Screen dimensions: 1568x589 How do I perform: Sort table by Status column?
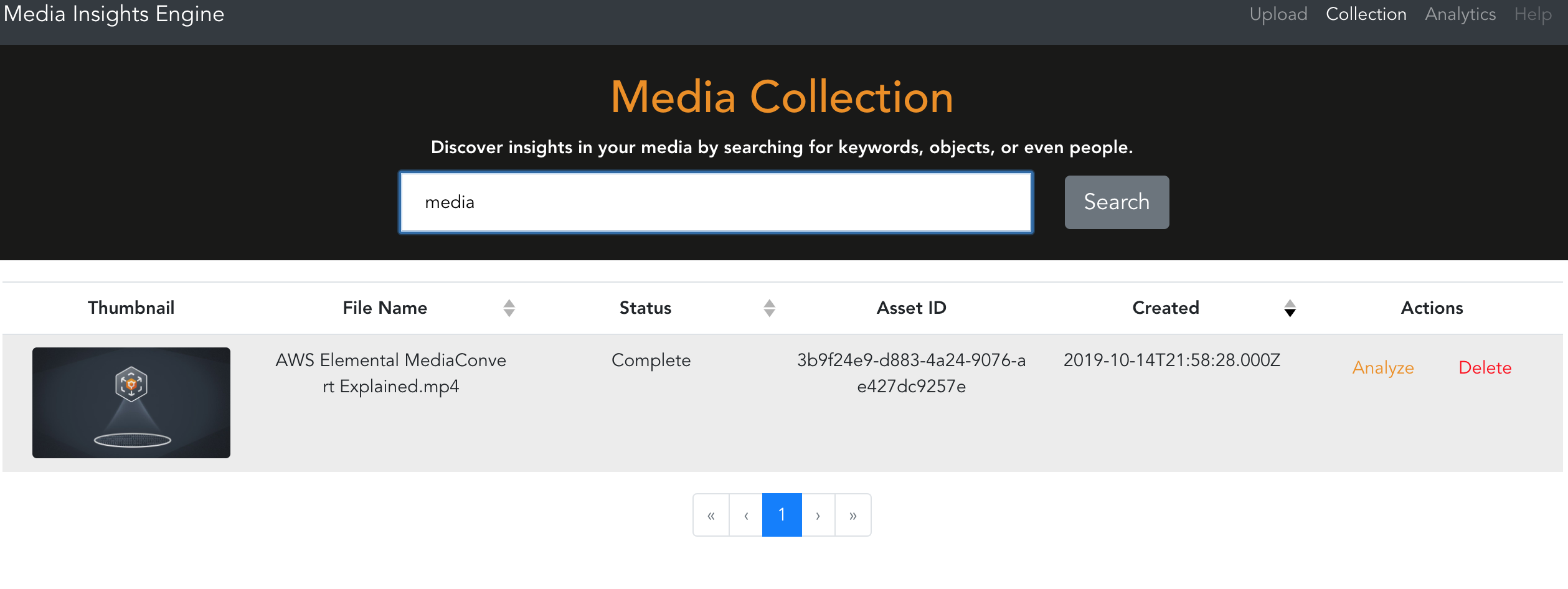(x=769, y=308)
